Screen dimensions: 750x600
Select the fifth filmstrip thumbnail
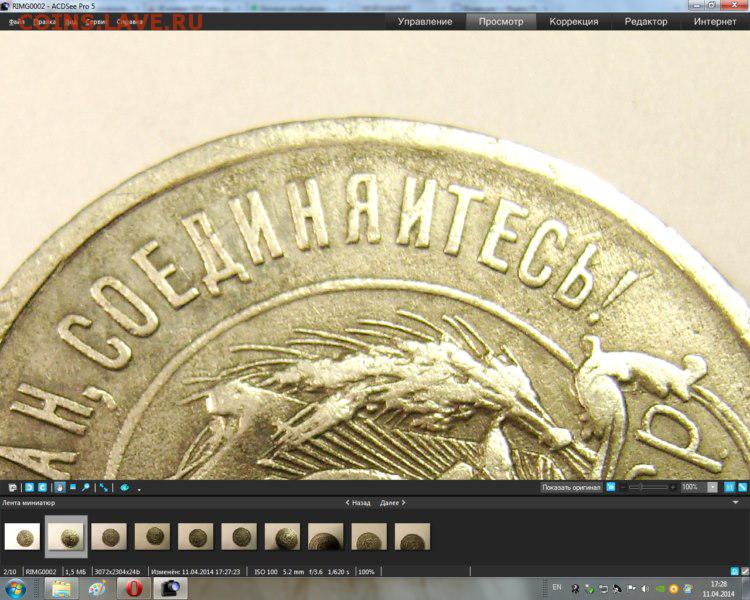(x=196, y=536)
